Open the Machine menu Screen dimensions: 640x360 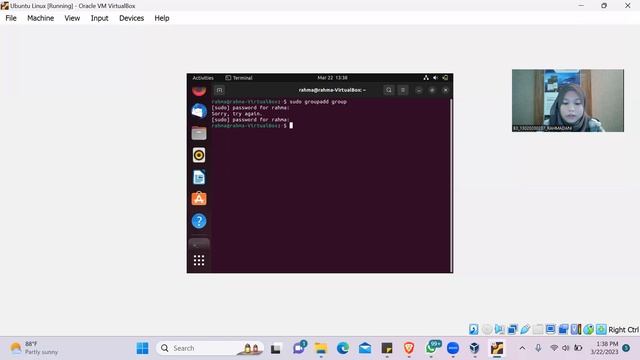40,18
